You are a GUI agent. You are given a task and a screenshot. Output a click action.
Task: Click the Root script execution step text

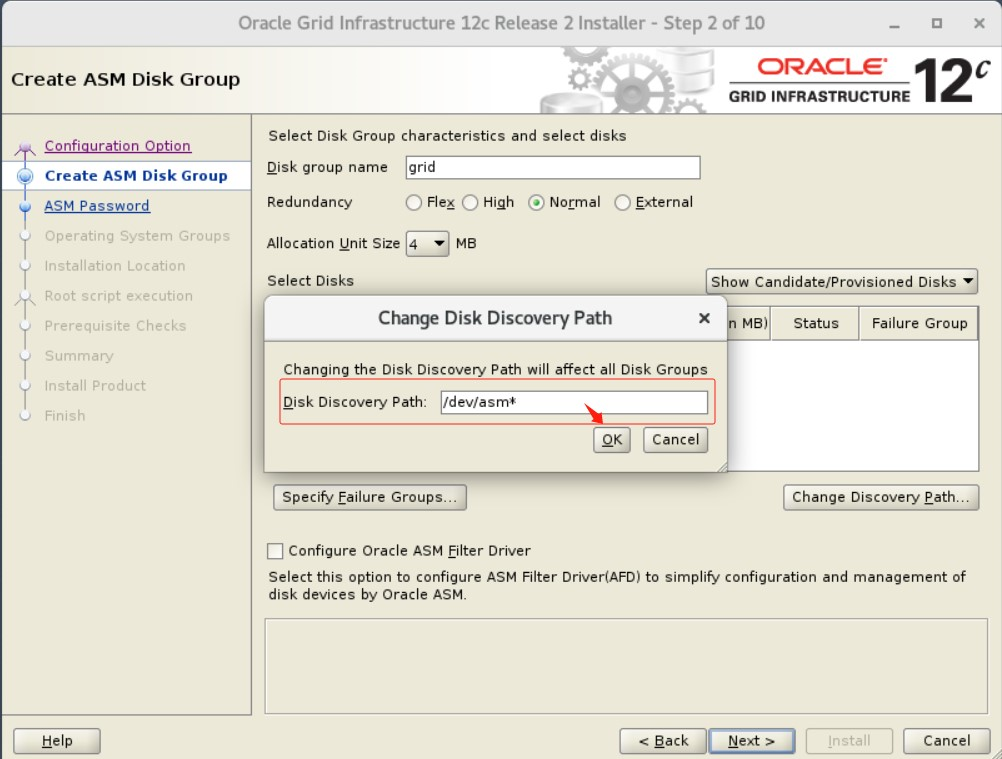click(x=118, y=296)
